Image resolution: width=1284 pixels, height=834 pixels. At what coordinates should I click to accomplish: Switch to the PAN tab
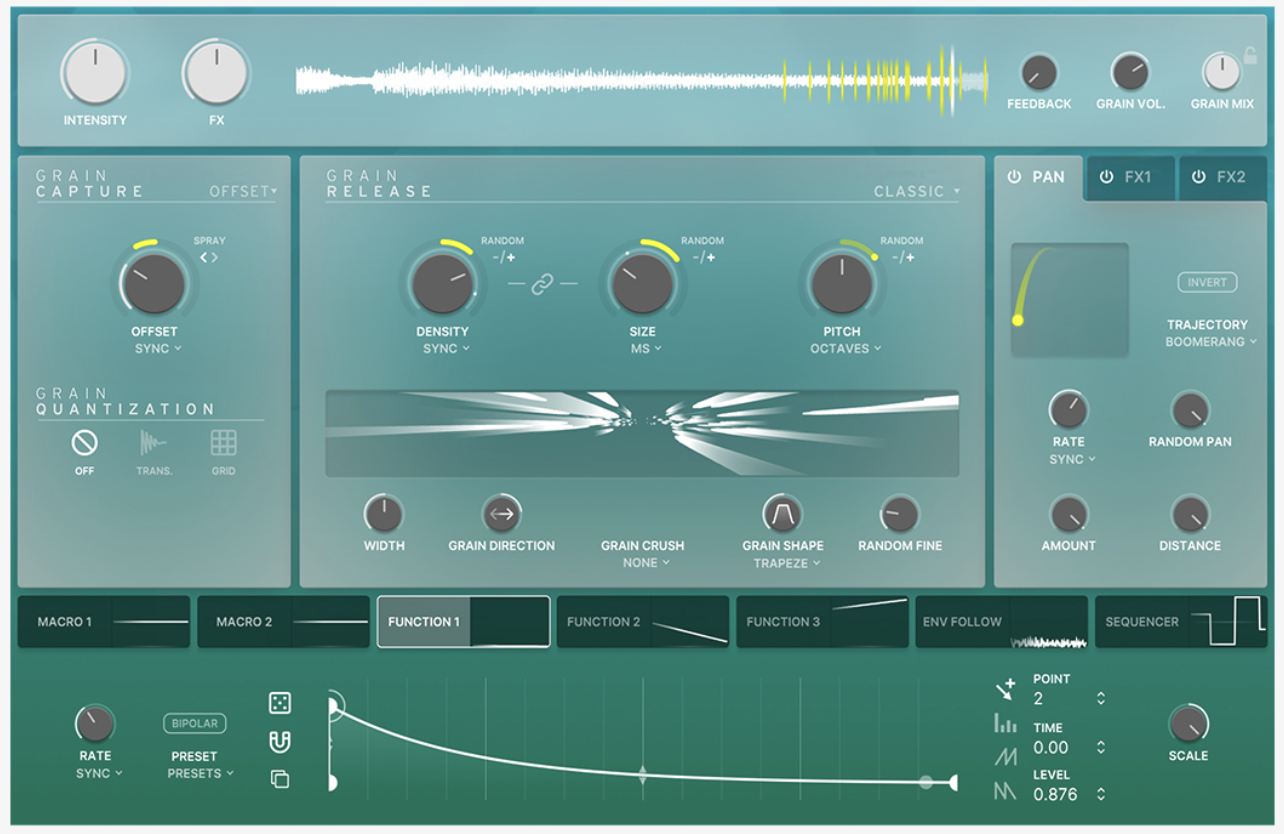point(1037,177)
